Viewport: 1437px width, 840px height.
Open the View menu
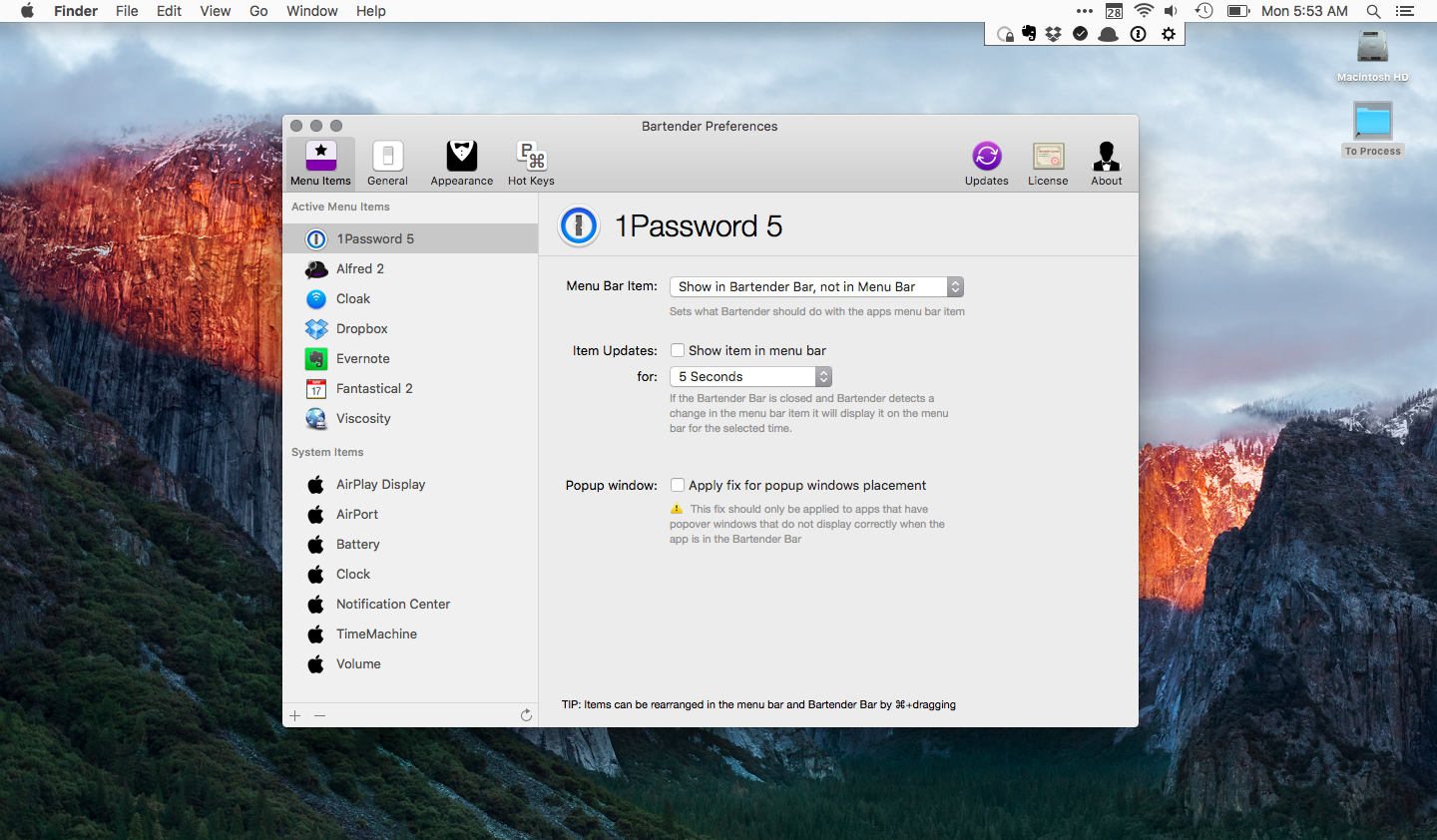click(x=216, y=11)
